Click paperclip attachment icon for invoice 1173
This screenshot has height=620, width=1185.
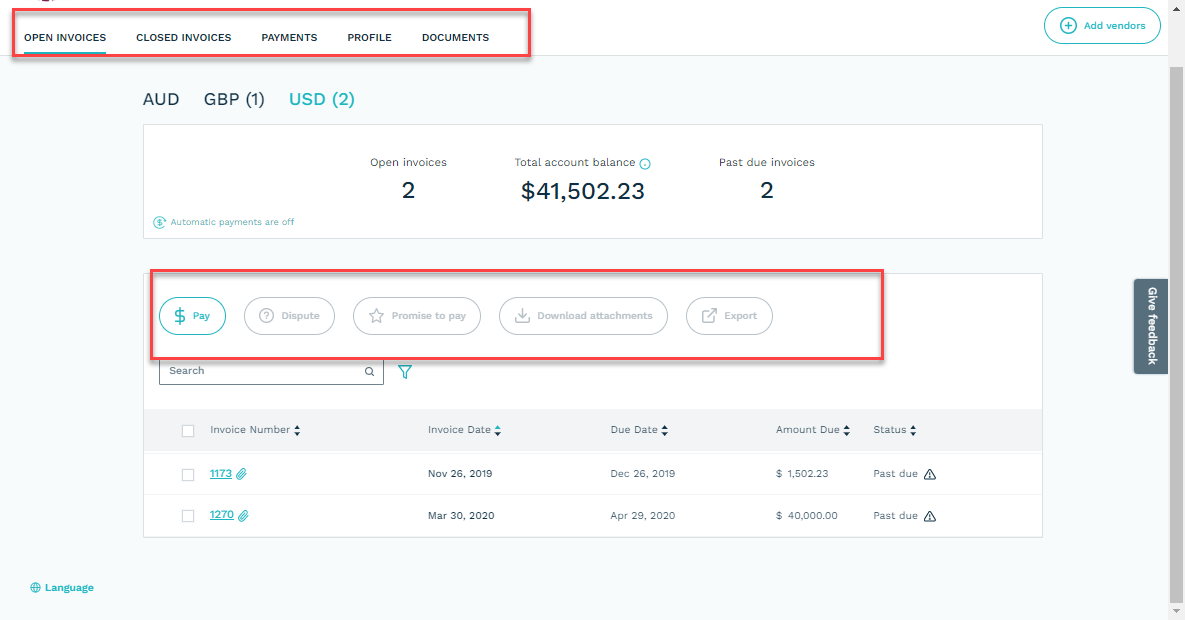click(x=242, y=474)
